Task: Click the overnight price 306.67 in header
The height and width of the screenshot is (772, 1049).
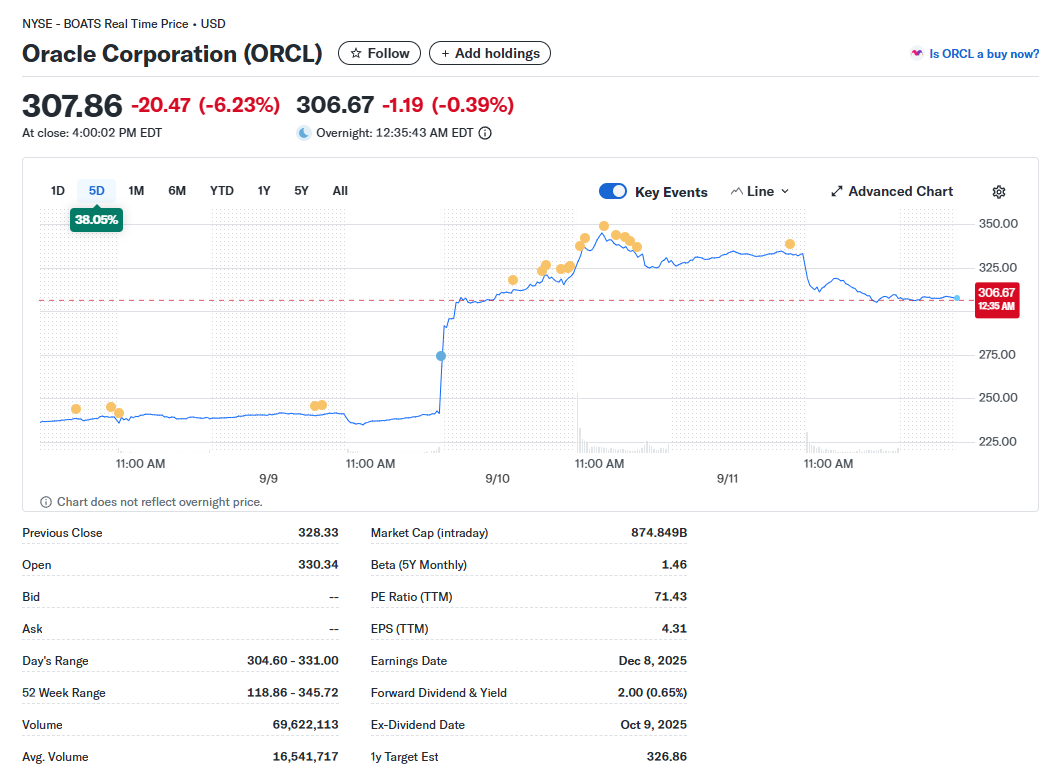Action: (335, 105)
